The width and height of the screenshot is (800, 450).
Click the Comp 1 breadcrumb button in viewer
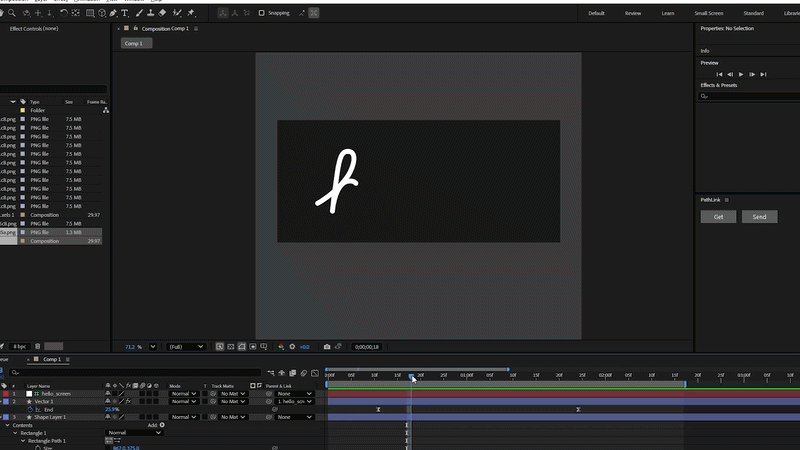tap(136, 43)
